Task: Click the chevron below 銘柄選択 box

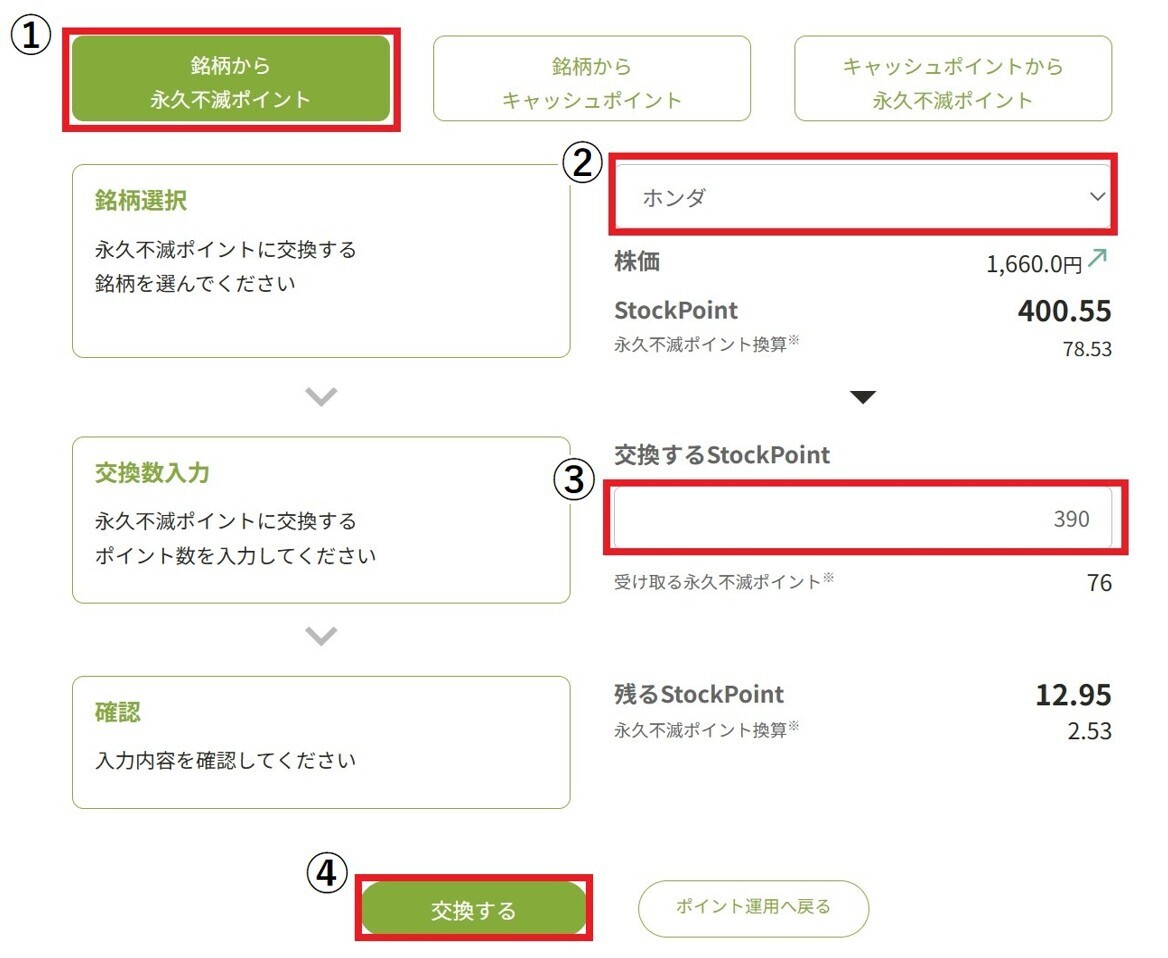Action: (x=321, y=397)
